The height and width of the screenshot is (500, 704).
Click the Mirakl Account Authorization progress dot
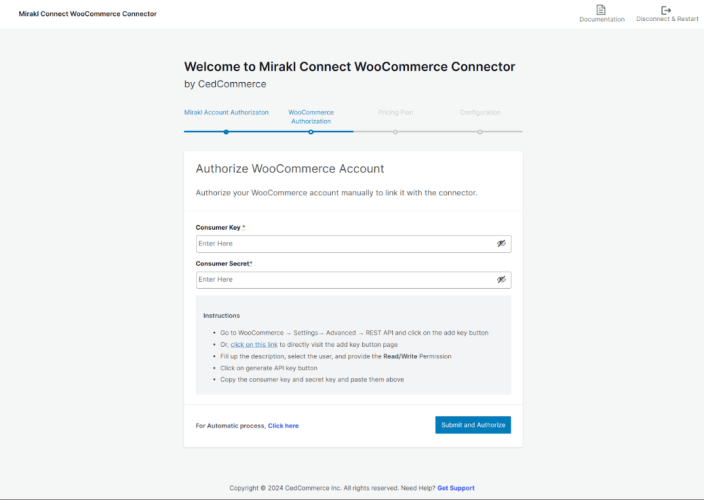click(x=226, y=131)
